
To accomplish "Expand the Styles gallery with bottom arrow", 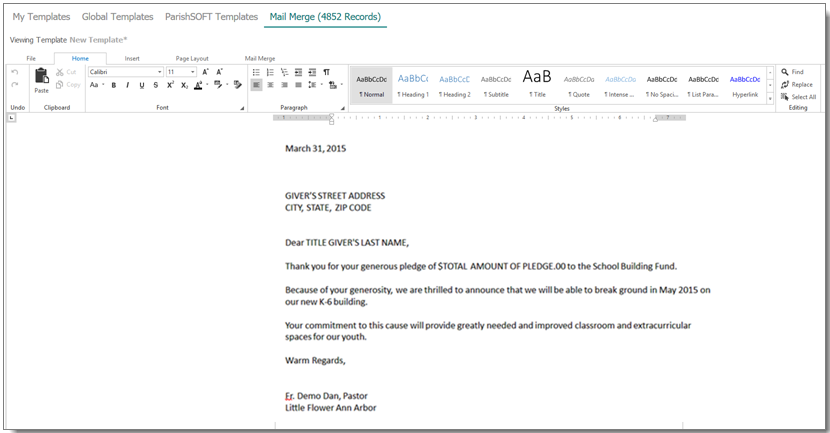I will (x=770, y=97).
